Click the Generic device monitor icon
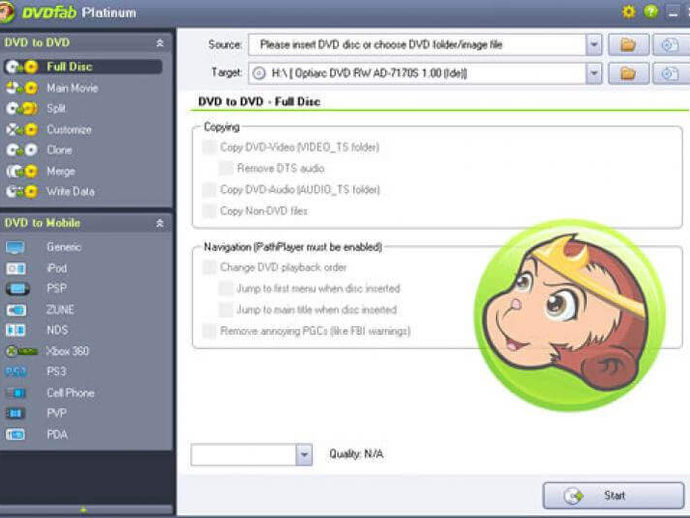This screenshot has height=518, width=690. tap(15, 247)
